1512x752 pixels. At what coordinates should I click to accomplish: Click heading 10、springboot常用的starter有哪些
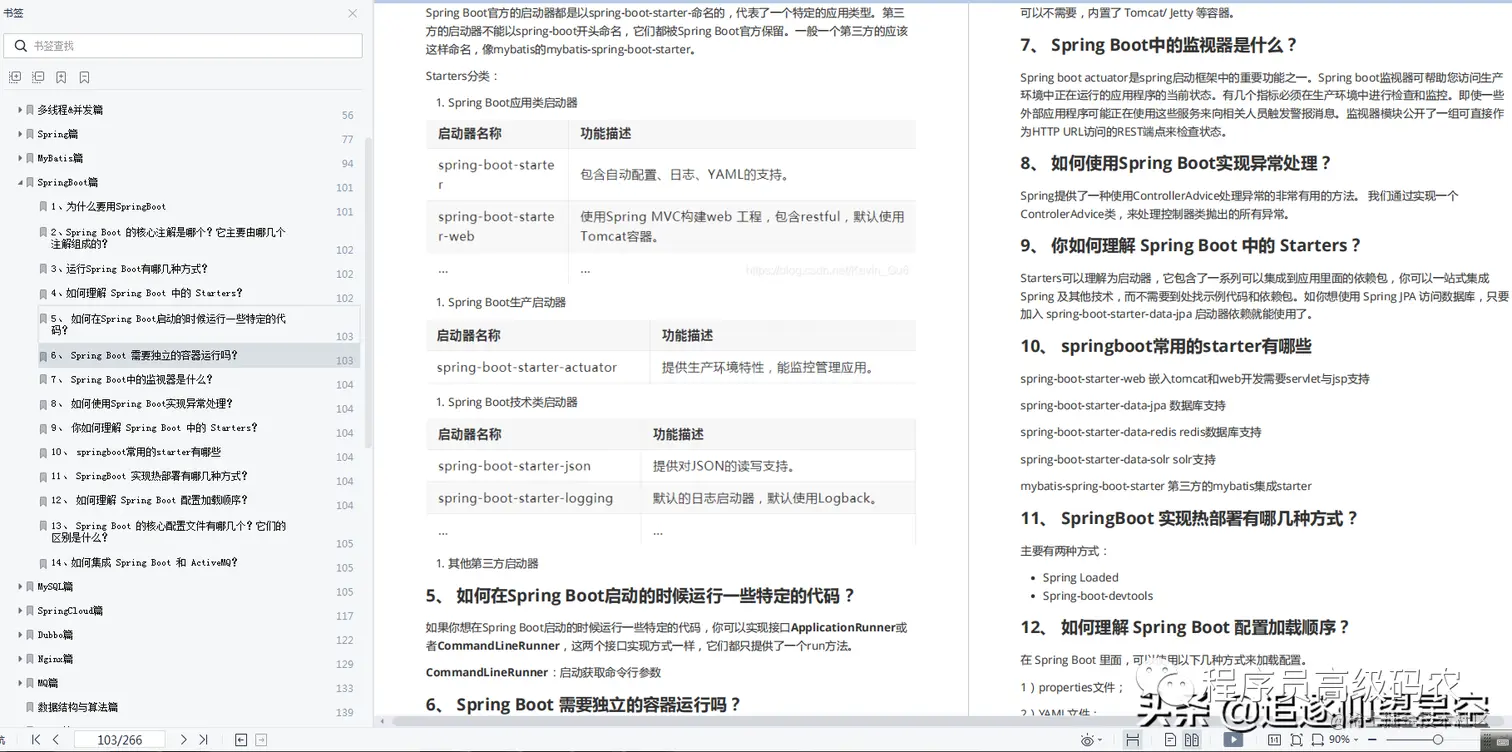point(1166,346)
